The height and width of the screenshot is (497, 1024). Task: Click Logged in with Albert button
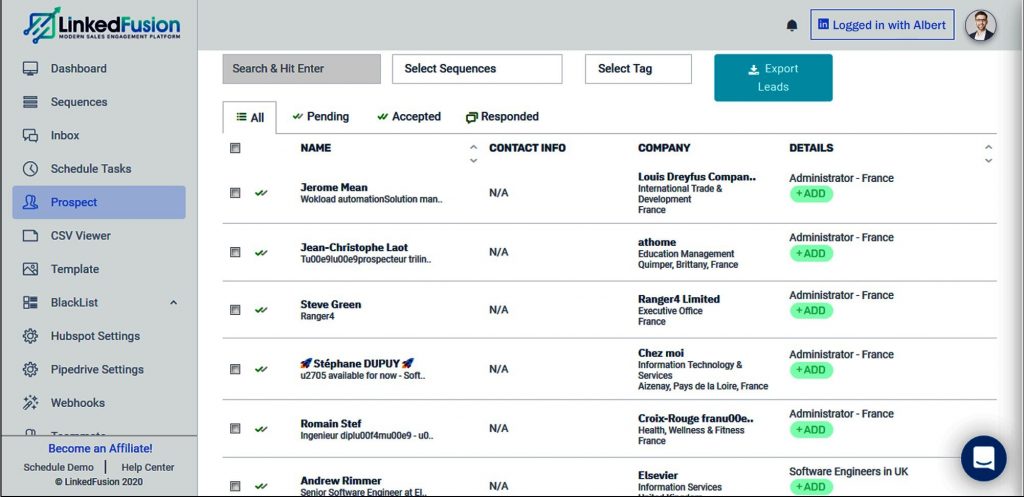(x=882, y=25)
